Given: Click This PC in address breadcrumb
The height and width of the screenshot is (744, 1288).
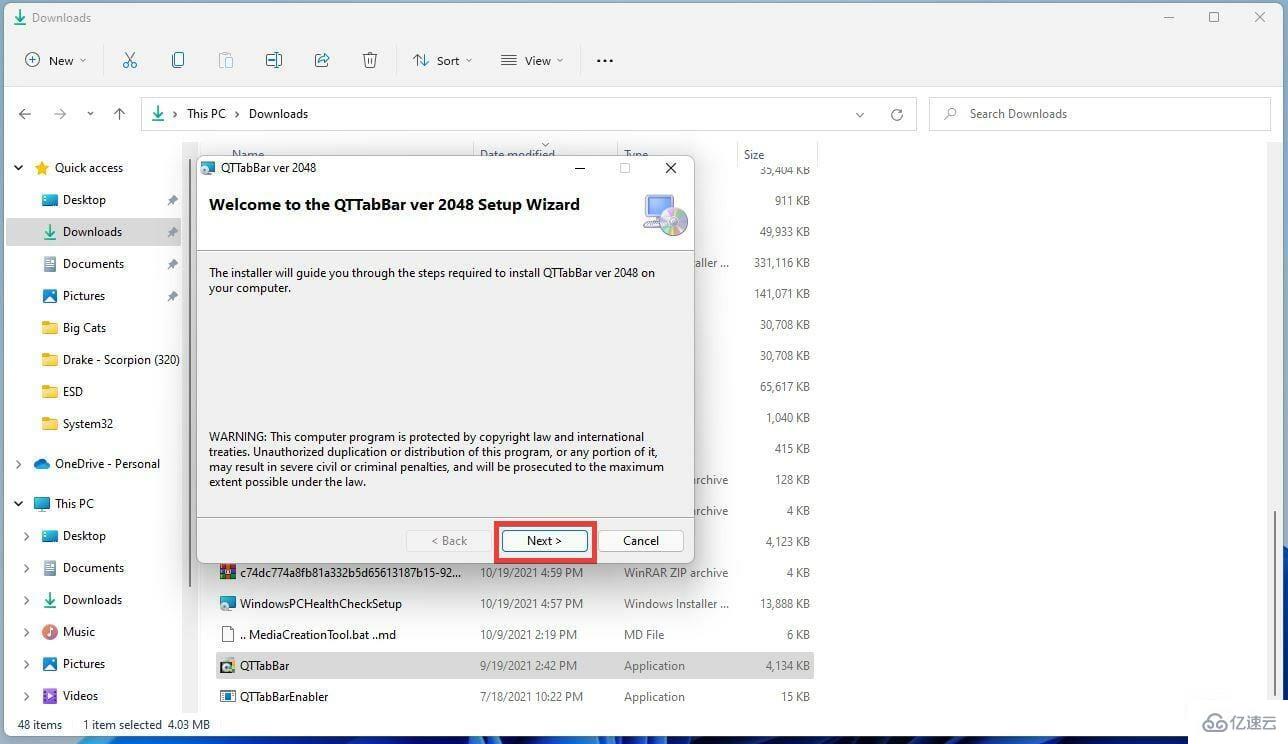Looking at the screenshot, I should tap(206, 114).
